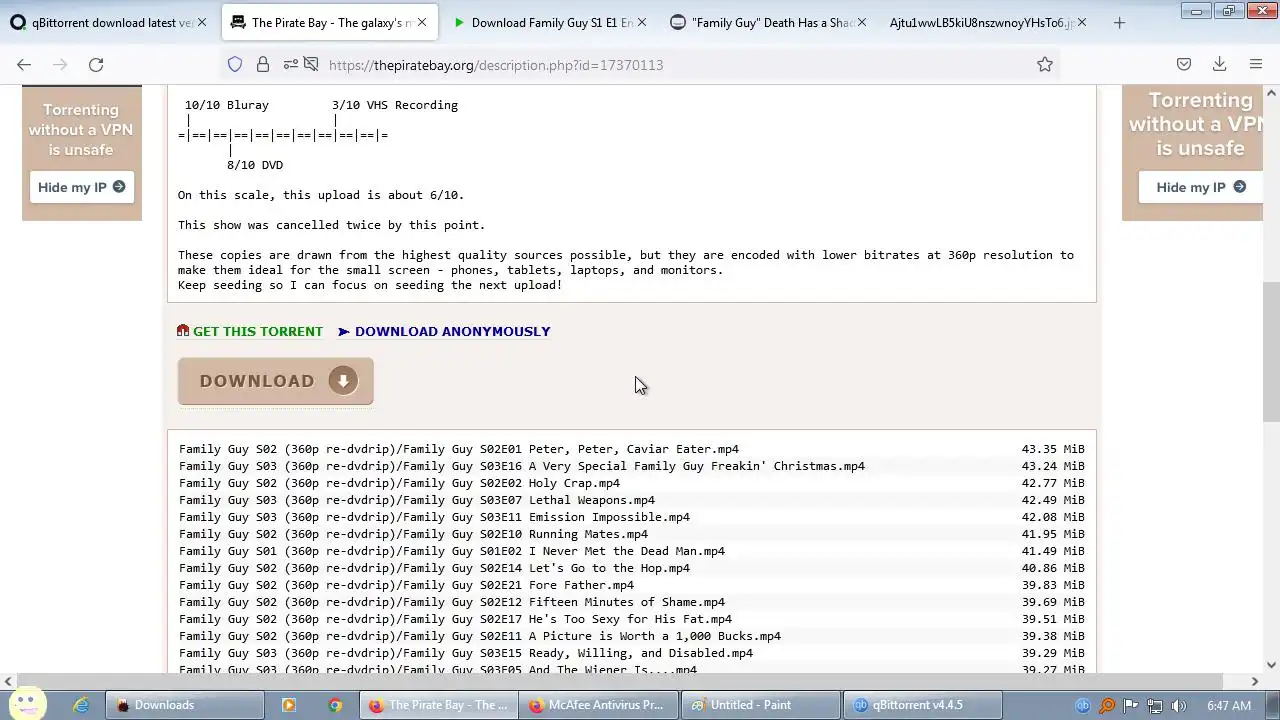Image resolution: width=1280 pixels, height=720 pixels.
Task: Click the 43.35 MiB file size value
Action: 1053,449
